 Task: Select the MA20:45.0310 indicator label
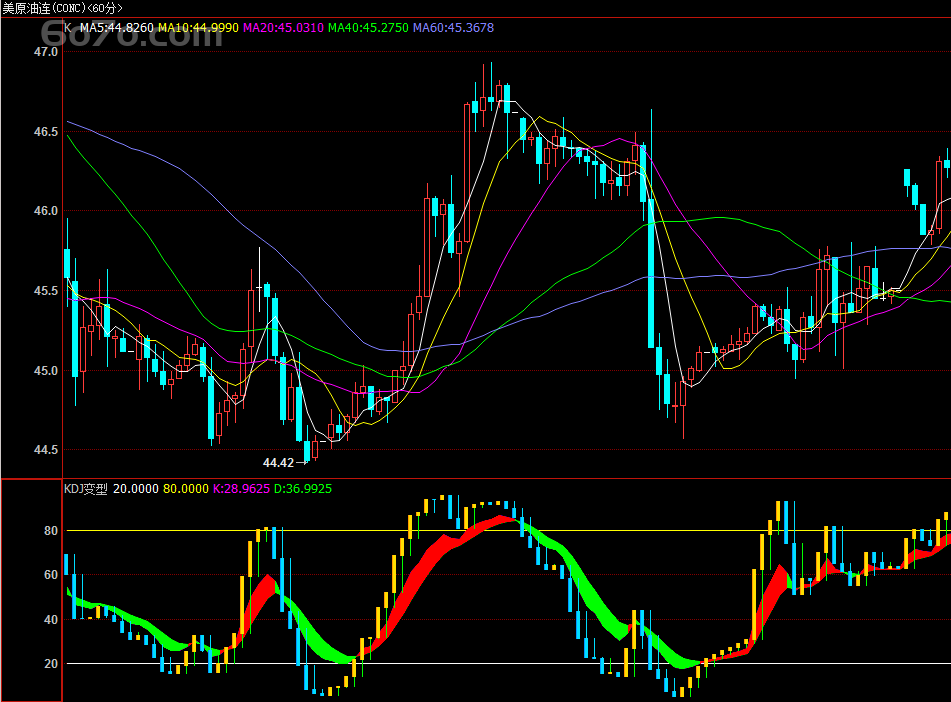[x=283, y=28]
